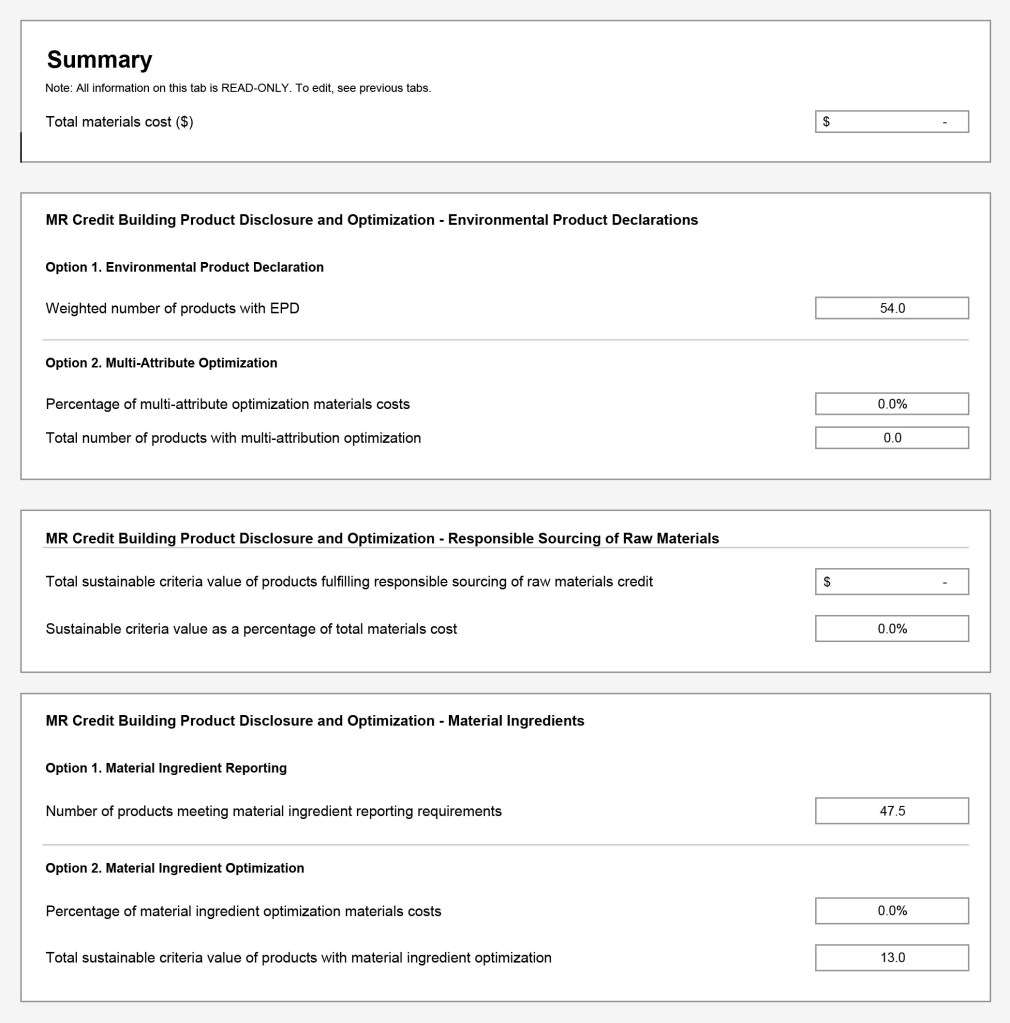This screenshot has height=1023, width=1010.
Task: Click the "Total materials cost ($)" label text
Action: click(x=120, y=122)
